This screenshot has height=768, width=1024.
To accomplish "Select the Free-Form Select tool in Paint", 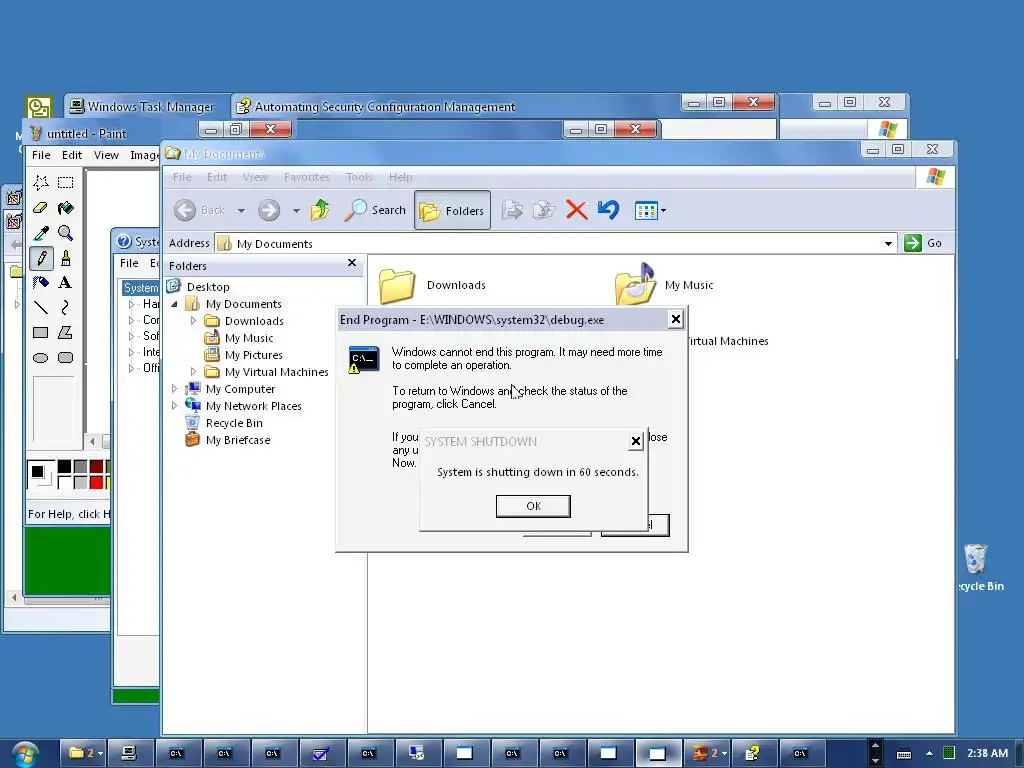I will [40, 182].
